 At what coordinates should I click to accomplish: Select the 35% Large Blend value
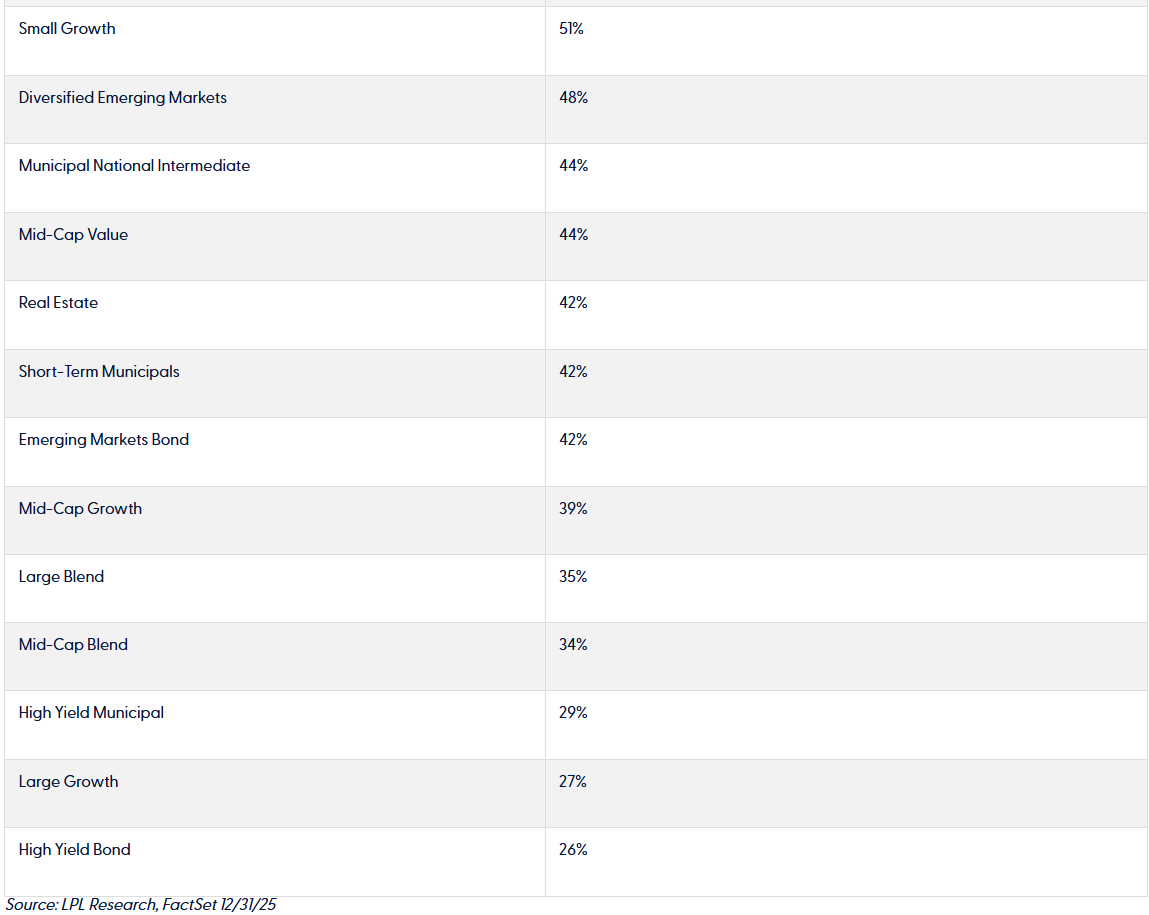pos(573,577)
